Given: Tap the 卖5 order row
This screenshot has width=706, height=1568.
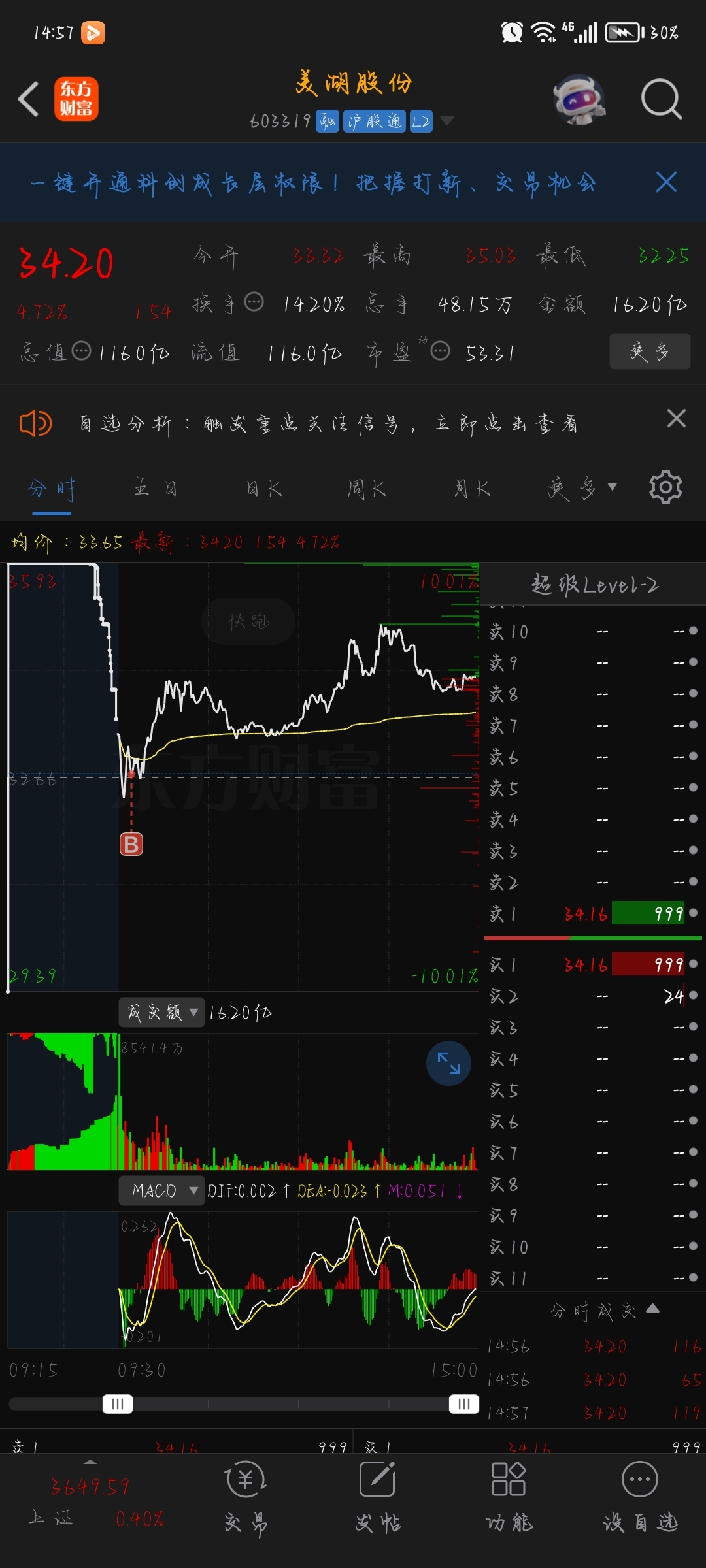Looking at the screenshot, I should click(594, 789).
